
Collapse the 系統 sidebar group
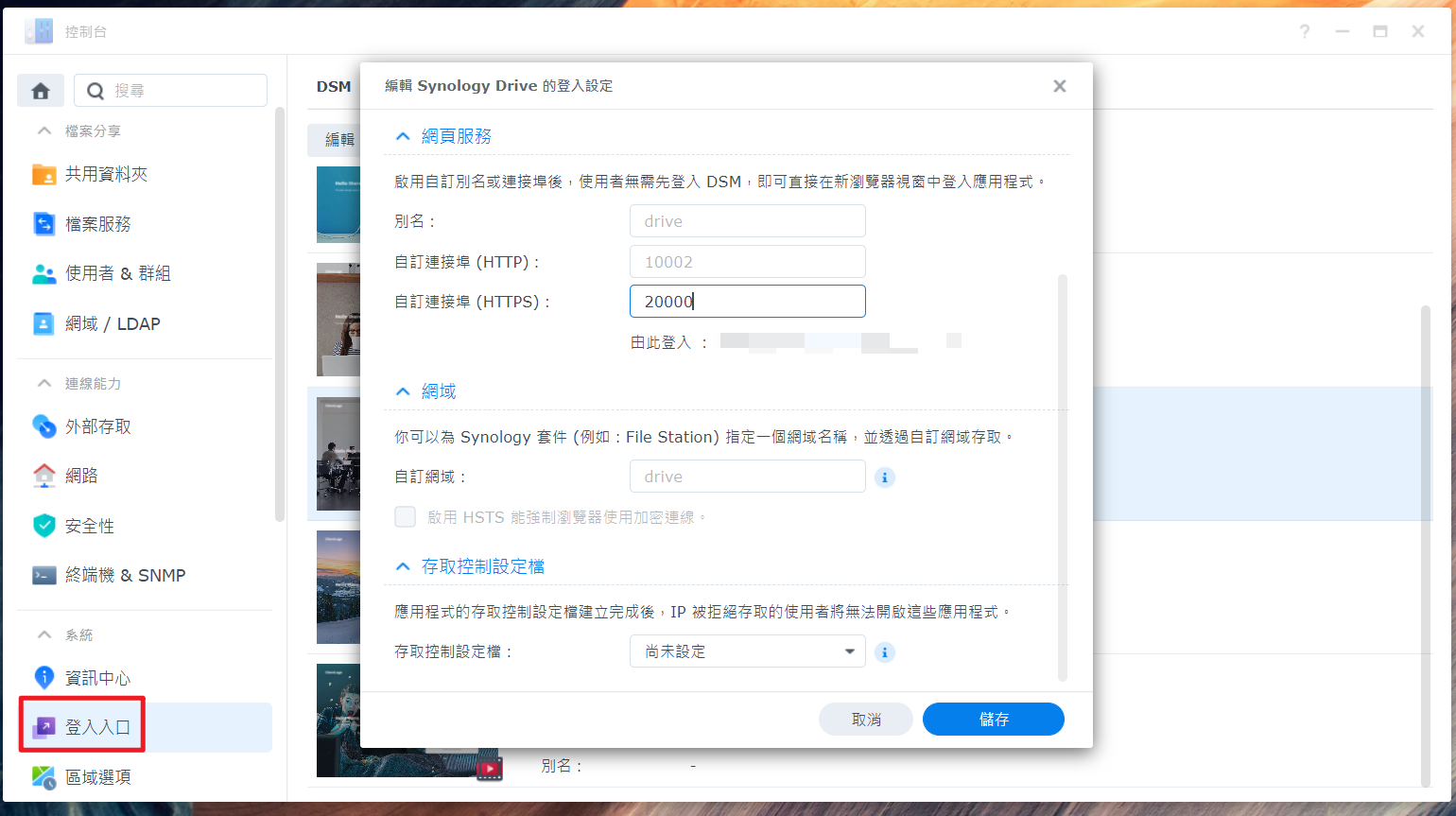pos(44,634)
